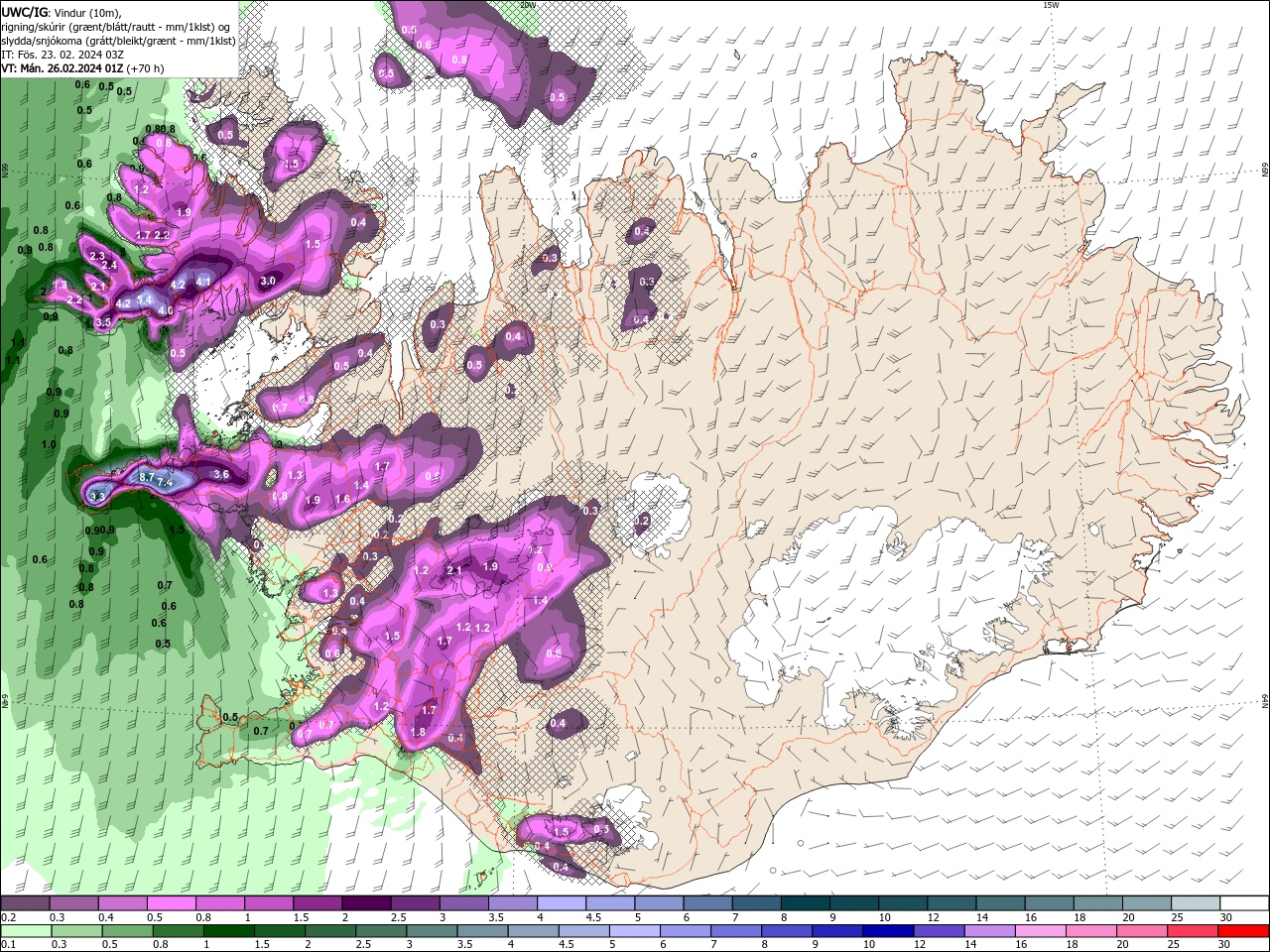This screenshot has height=952, width=1270.
Task: Select the VT: Mán. 26.02.2024 01Z (+70 h) line
Action: point(82,68)
